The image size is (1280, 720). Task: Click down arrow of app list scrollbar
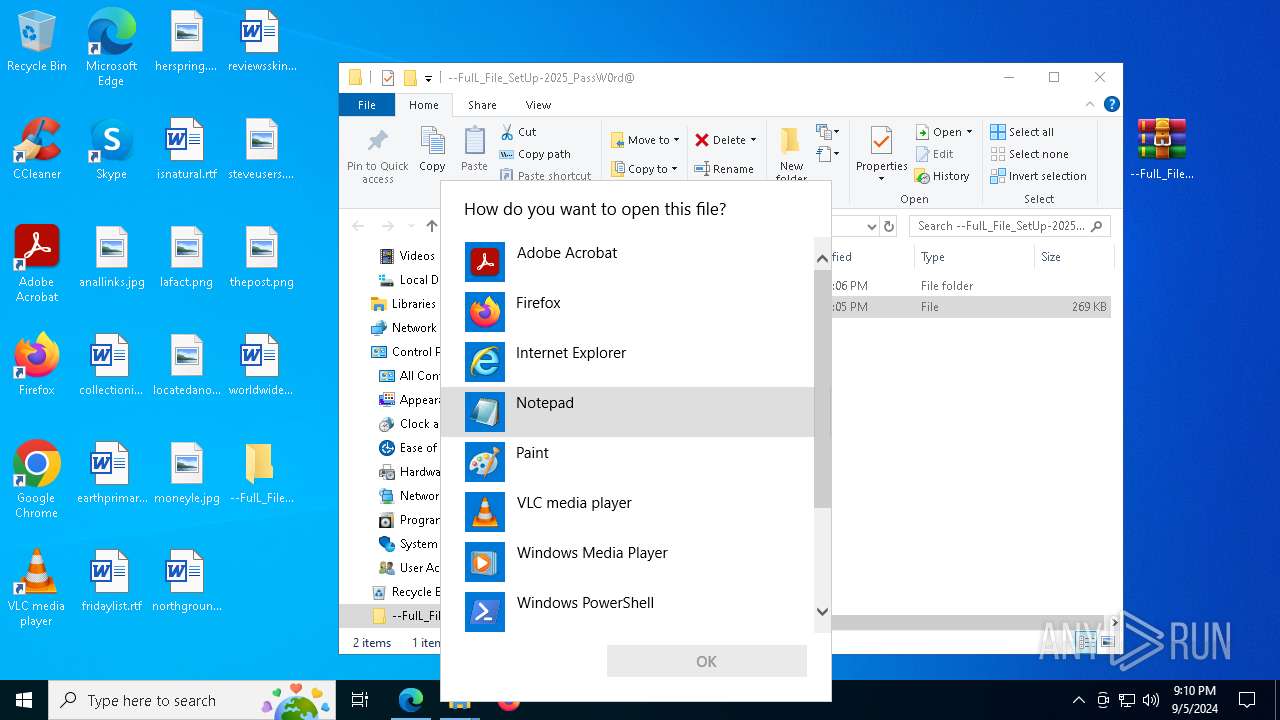[822, 611]
